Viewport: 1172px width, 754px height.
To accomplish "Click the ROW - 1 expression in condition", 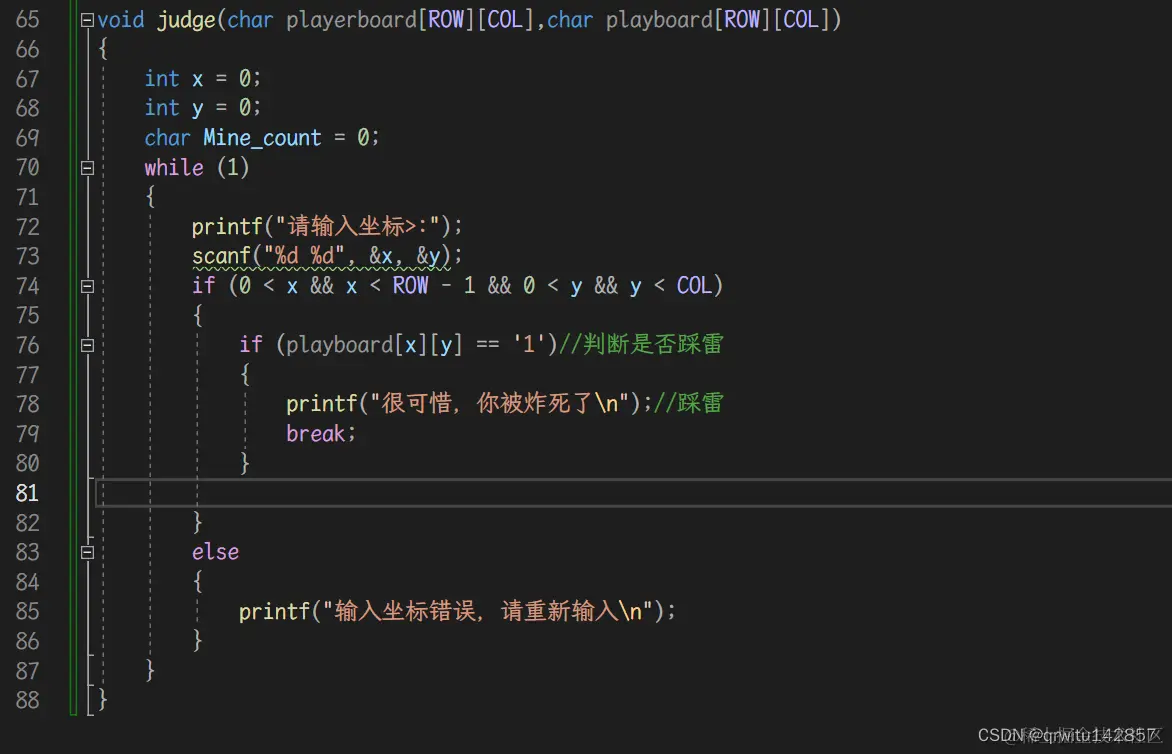I will (x=434, y=285).
